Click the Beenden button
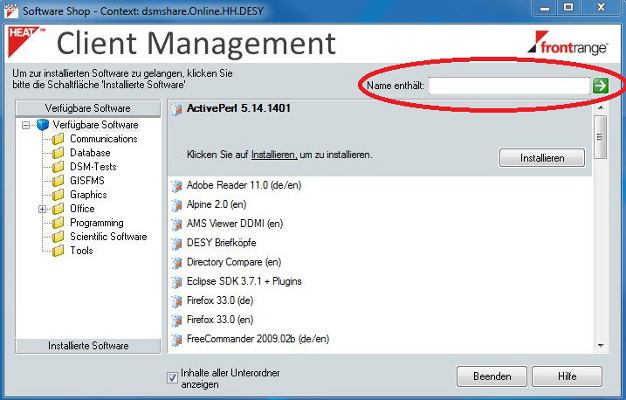 [x=492, y=376]
